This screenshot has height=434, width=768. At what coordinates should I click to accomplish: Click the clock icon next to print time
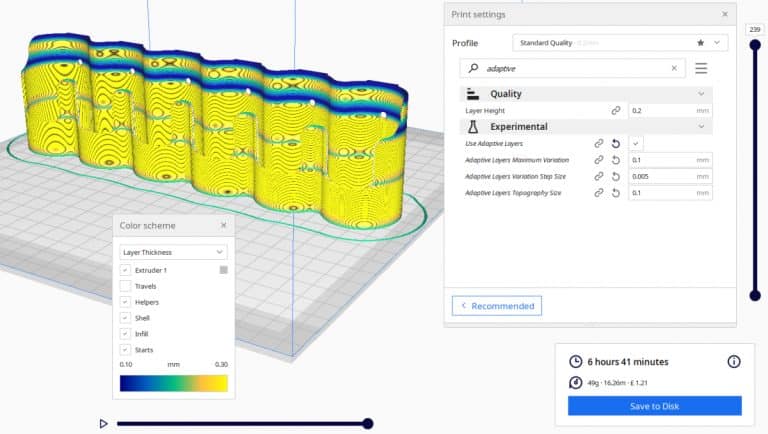click(576, 362)
